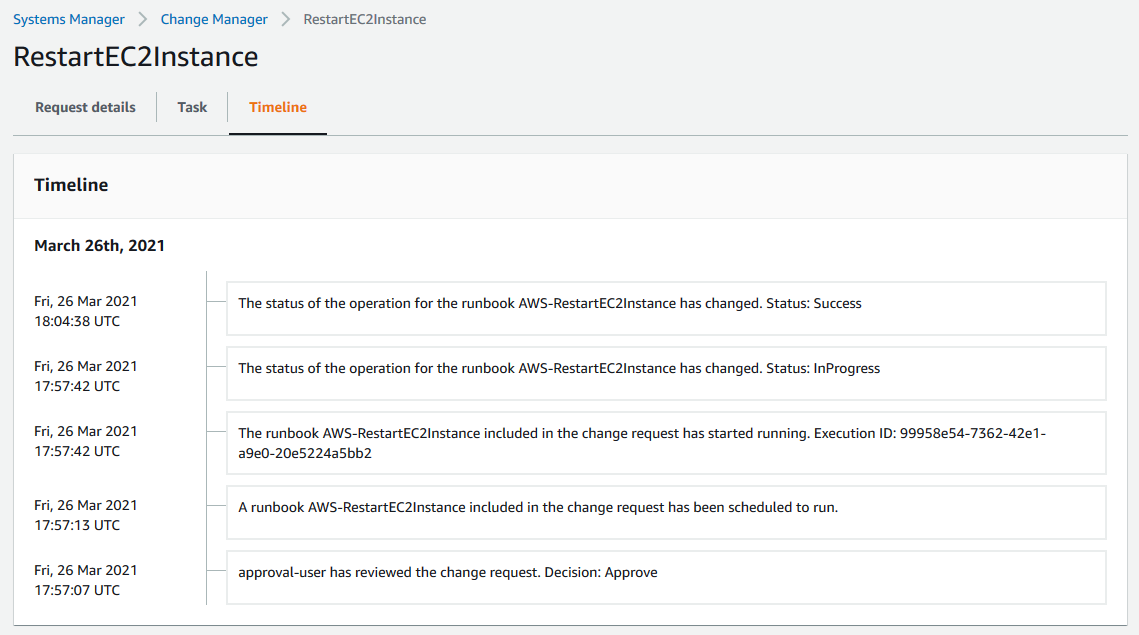Click the RestartEC2Instance page heading
This screenshot has height=635, width=1139.
click(136, 57)
